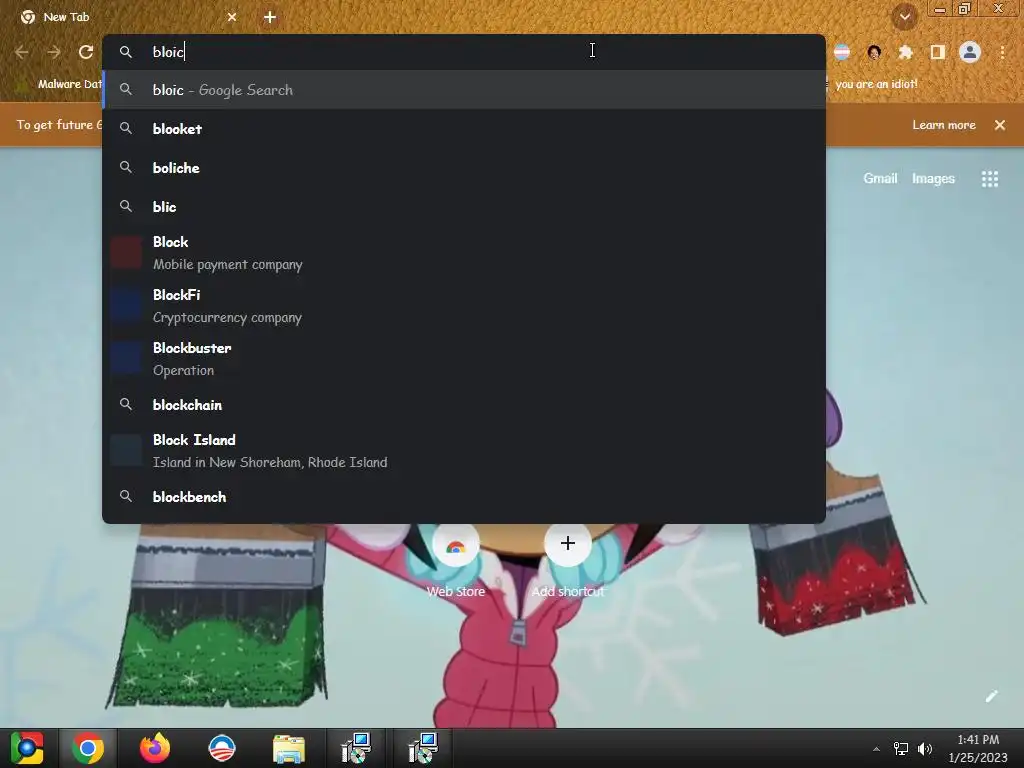The width and height of the screenshot is (1024, 768).
Task: Close the New Tab tab
Action: pyautogui.click(x=232, y=17)
